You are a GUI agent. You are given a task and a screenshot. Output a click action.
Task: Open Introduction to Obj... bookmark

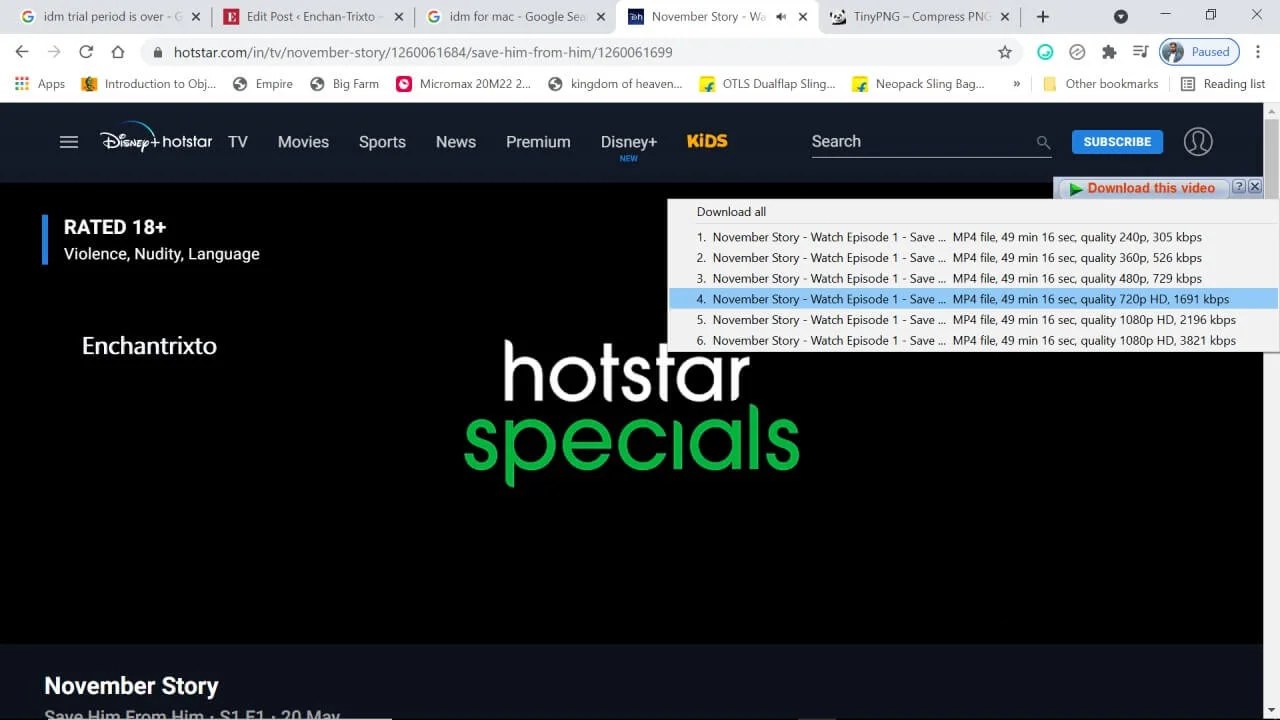[x=149, y=84]
